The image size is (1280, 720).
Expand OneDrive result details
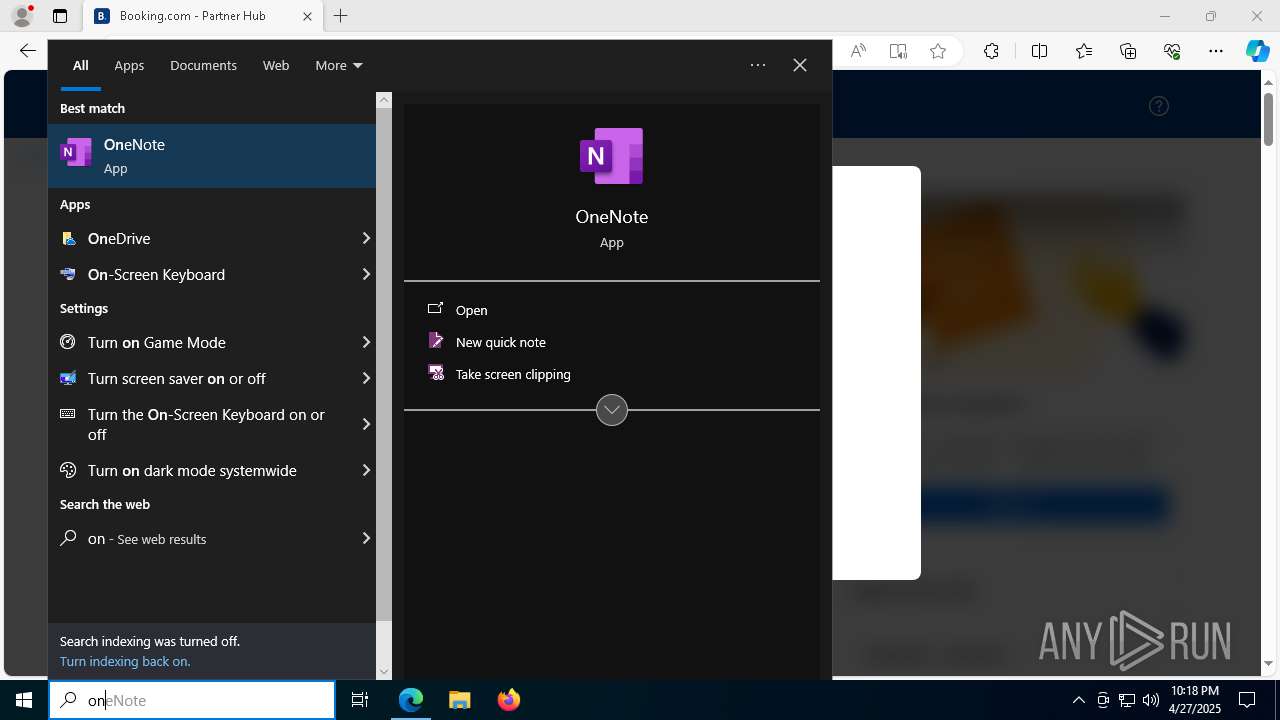pos(366,238)
